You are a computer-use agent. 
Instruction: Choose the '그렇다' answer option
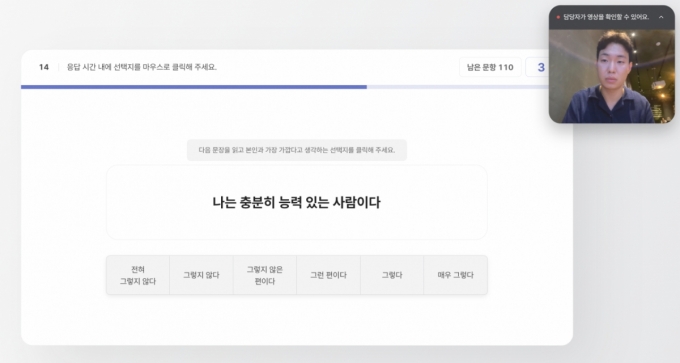392,275
